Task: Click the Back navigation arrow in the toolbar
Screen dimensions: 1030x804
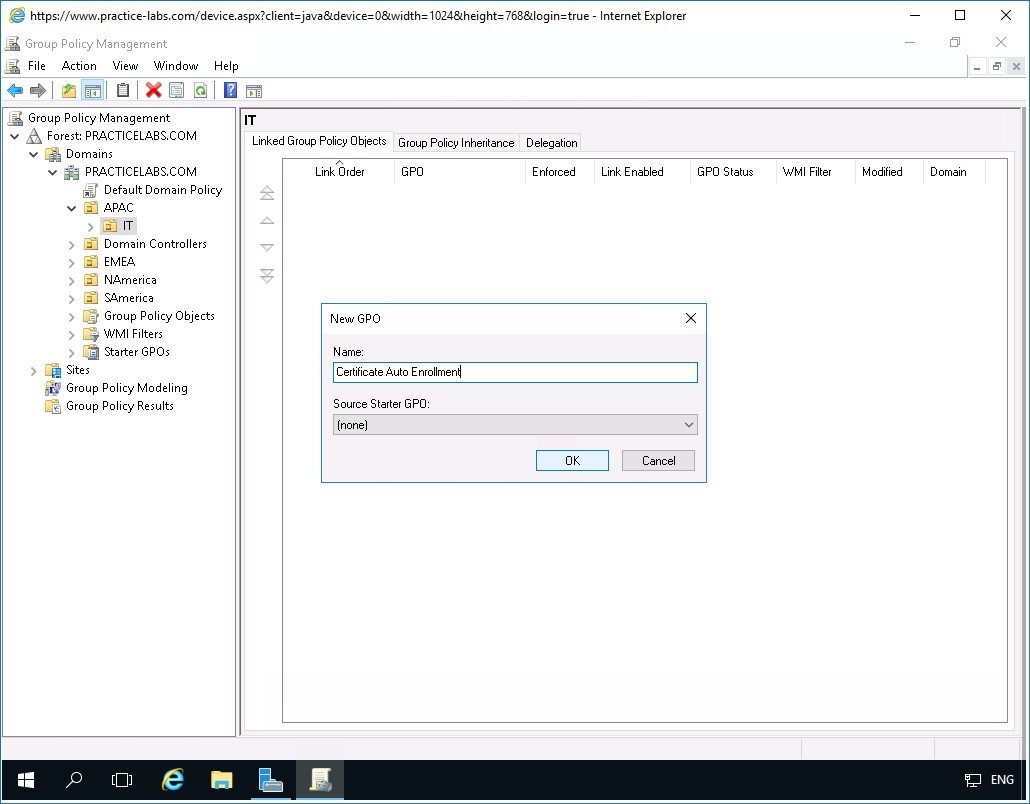Action: click(15, 90)
